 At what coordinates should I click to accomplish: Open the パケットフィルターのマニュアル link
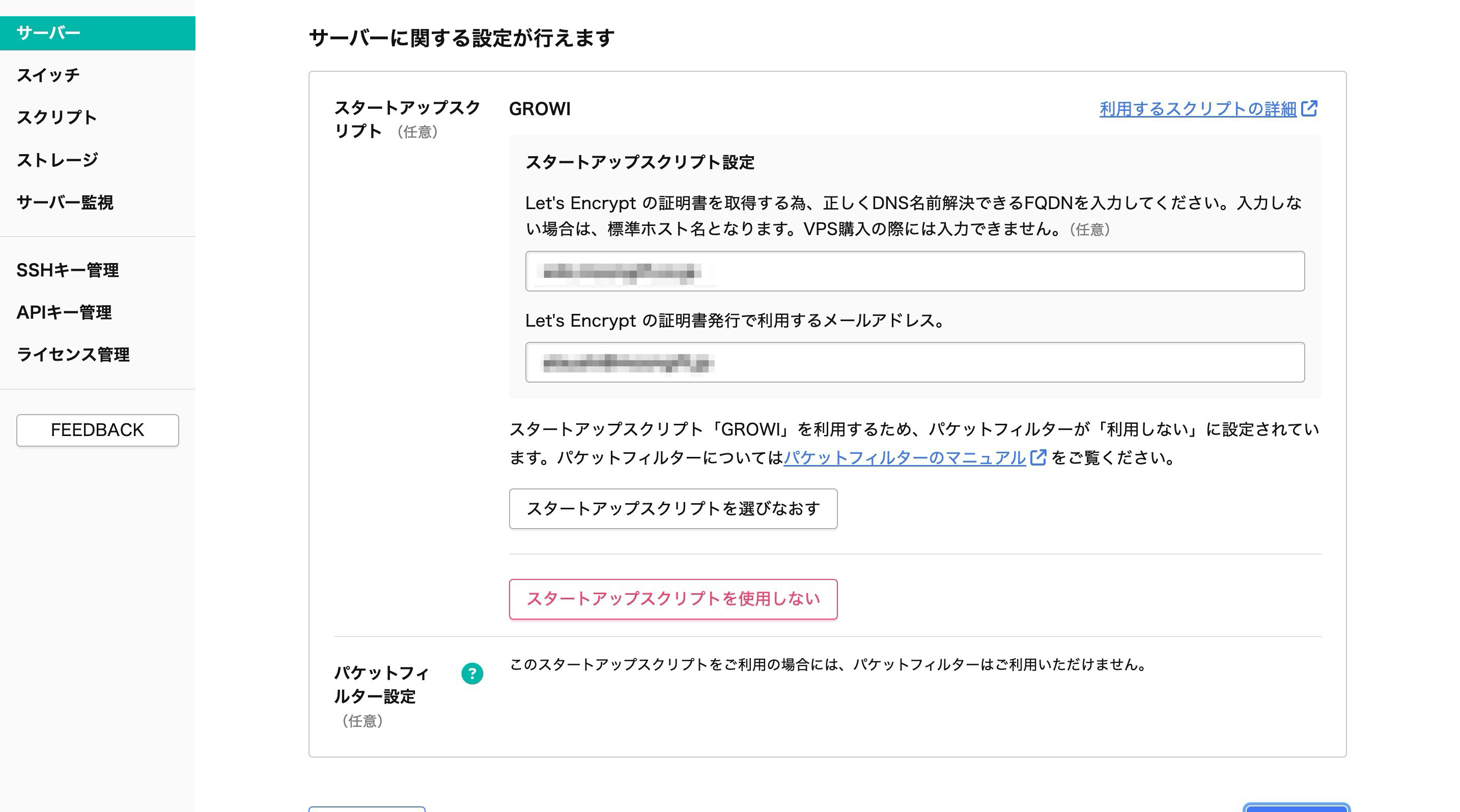click(905, 457)
